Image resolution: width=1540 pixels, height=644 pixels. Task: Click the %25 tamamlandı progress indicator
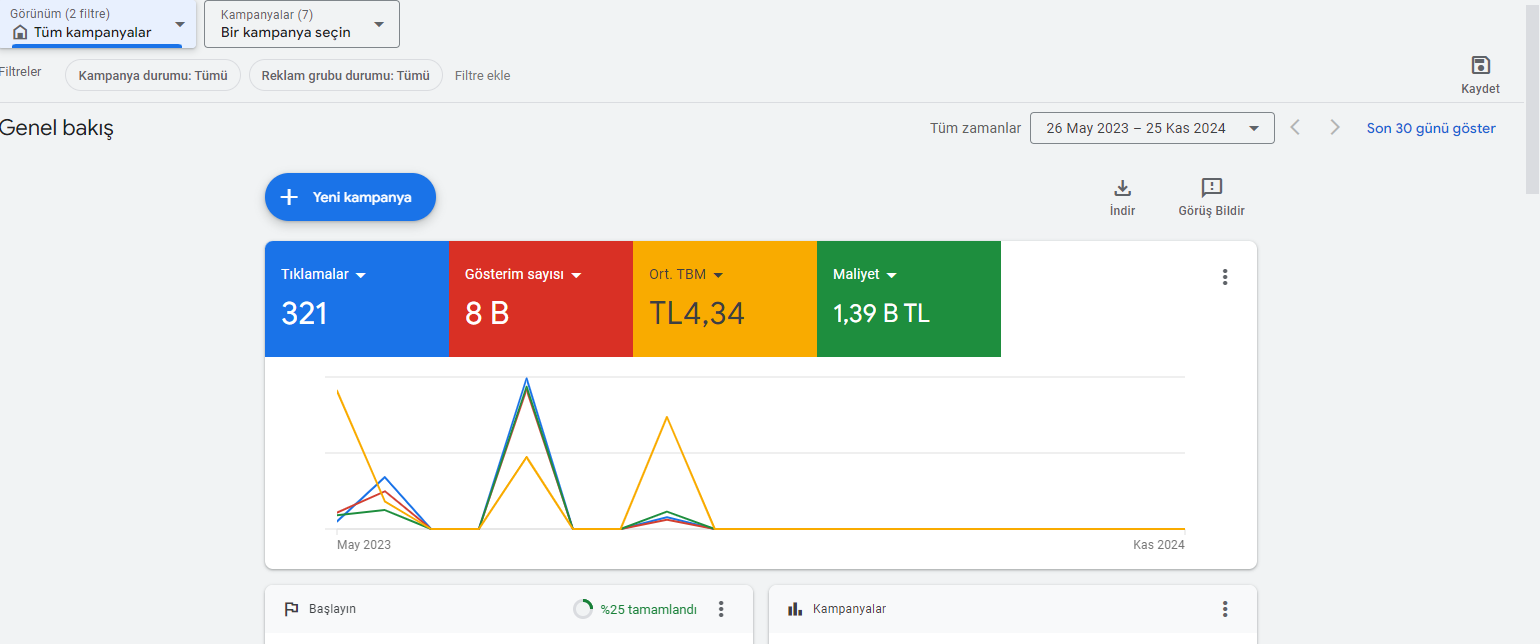coord(635,609)
